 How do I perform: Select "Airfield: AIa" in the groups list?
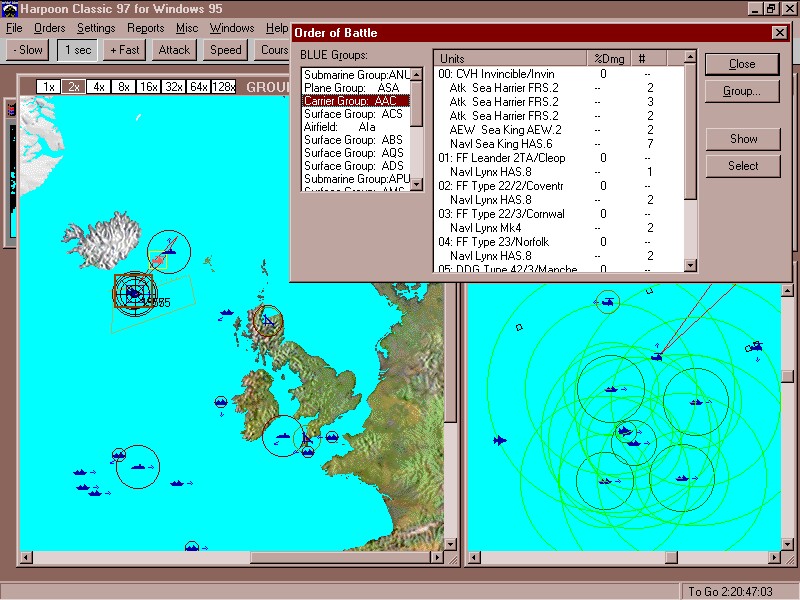pyautogui.click(x=356, y=127)
